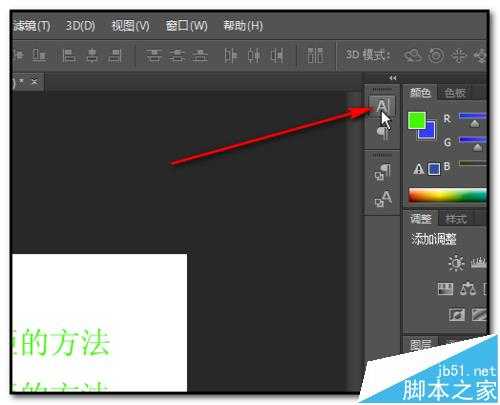Open the Paragraph Styles panel icon

[382, 172]
